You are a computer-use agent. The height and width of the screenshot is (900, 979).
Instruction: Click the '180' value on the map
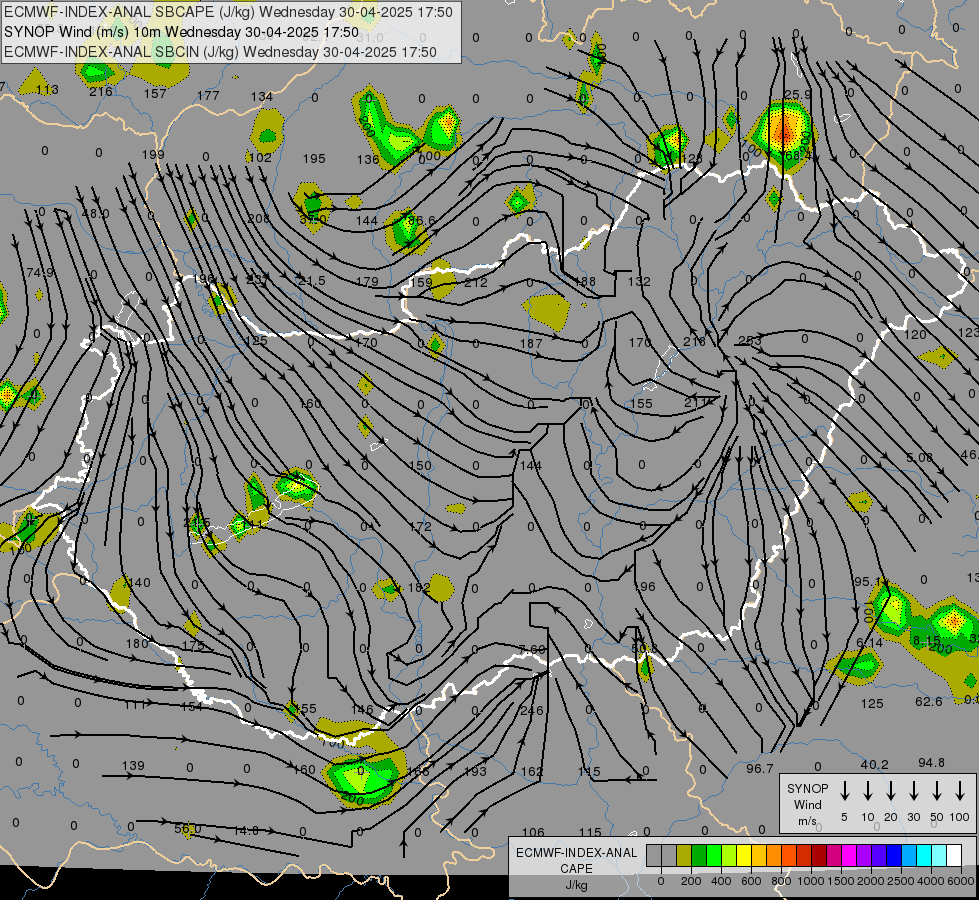(x=137, y=643)
